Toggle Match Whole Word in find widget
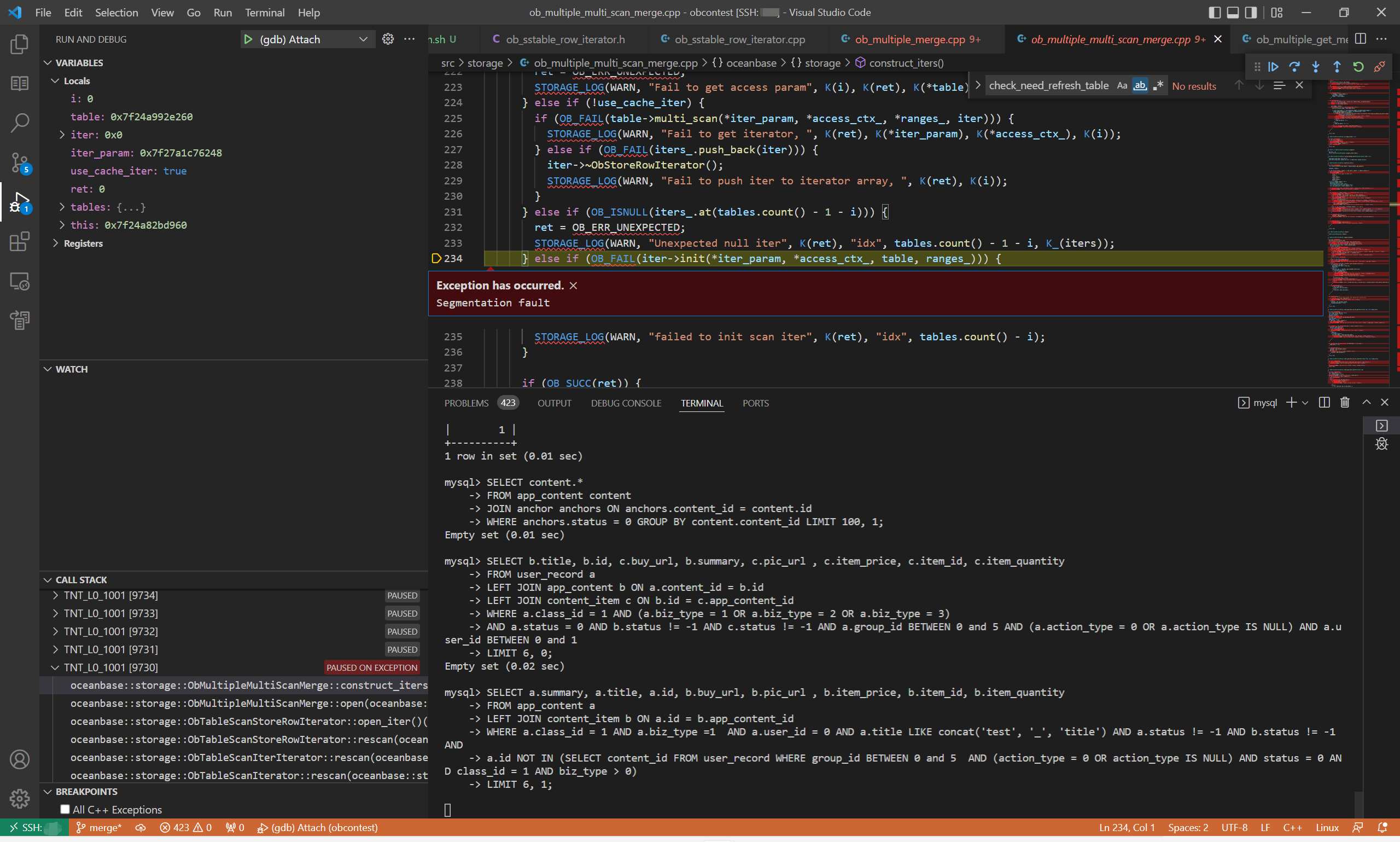 1140,86
